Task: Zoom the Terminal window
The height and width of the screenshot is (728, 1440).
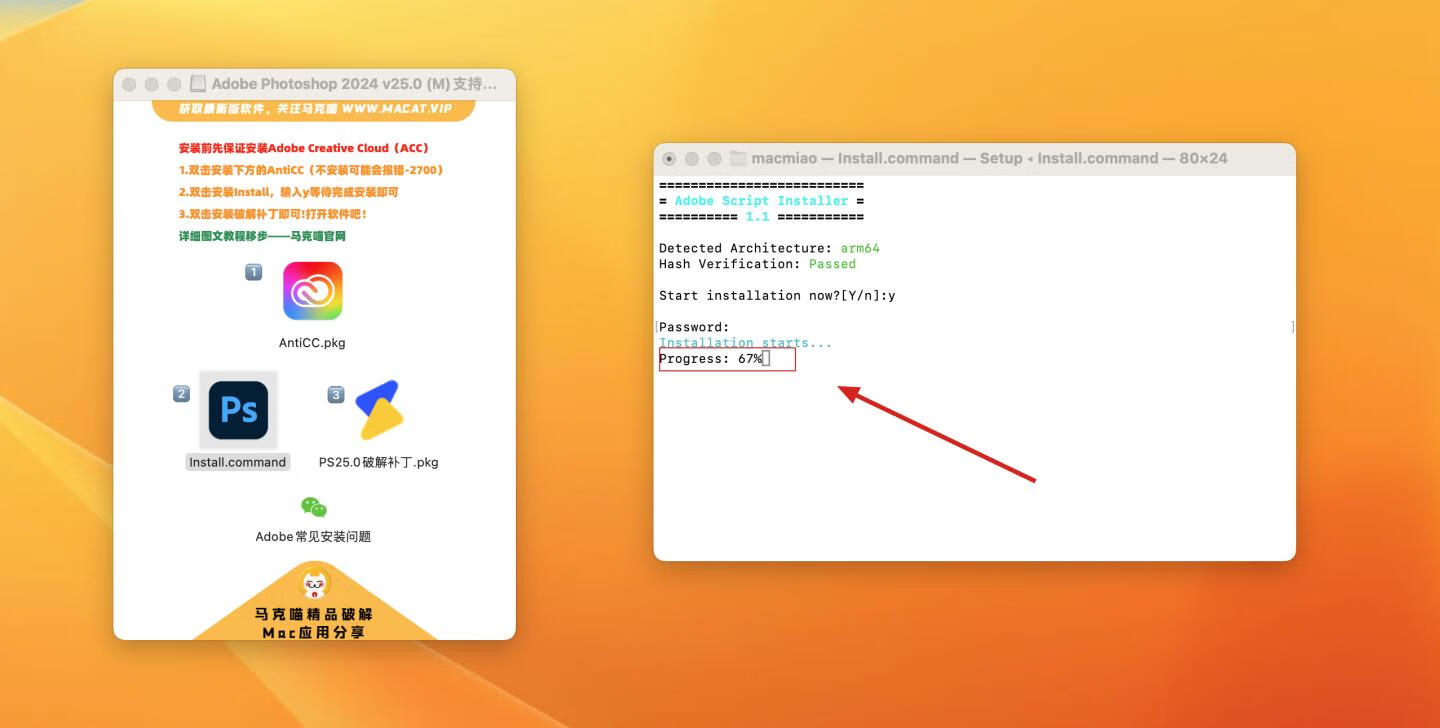Action: coord(714,159)
